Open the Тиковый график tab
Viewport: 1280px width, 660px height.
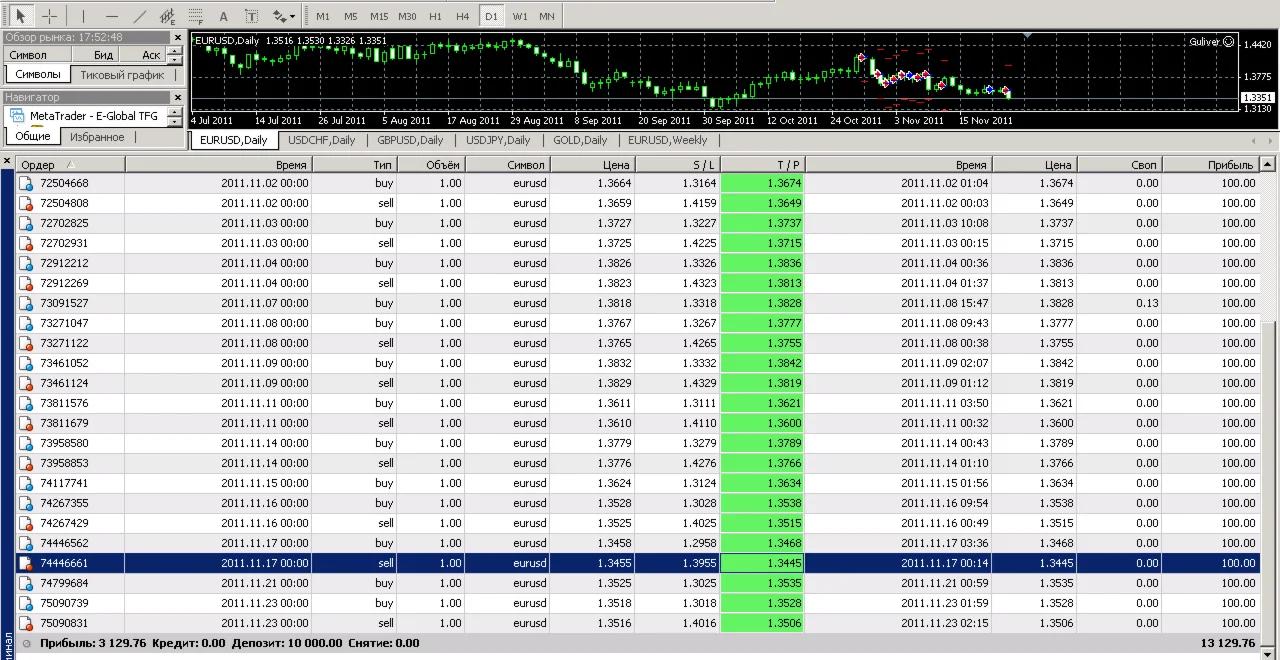click(x=122, y=75)
